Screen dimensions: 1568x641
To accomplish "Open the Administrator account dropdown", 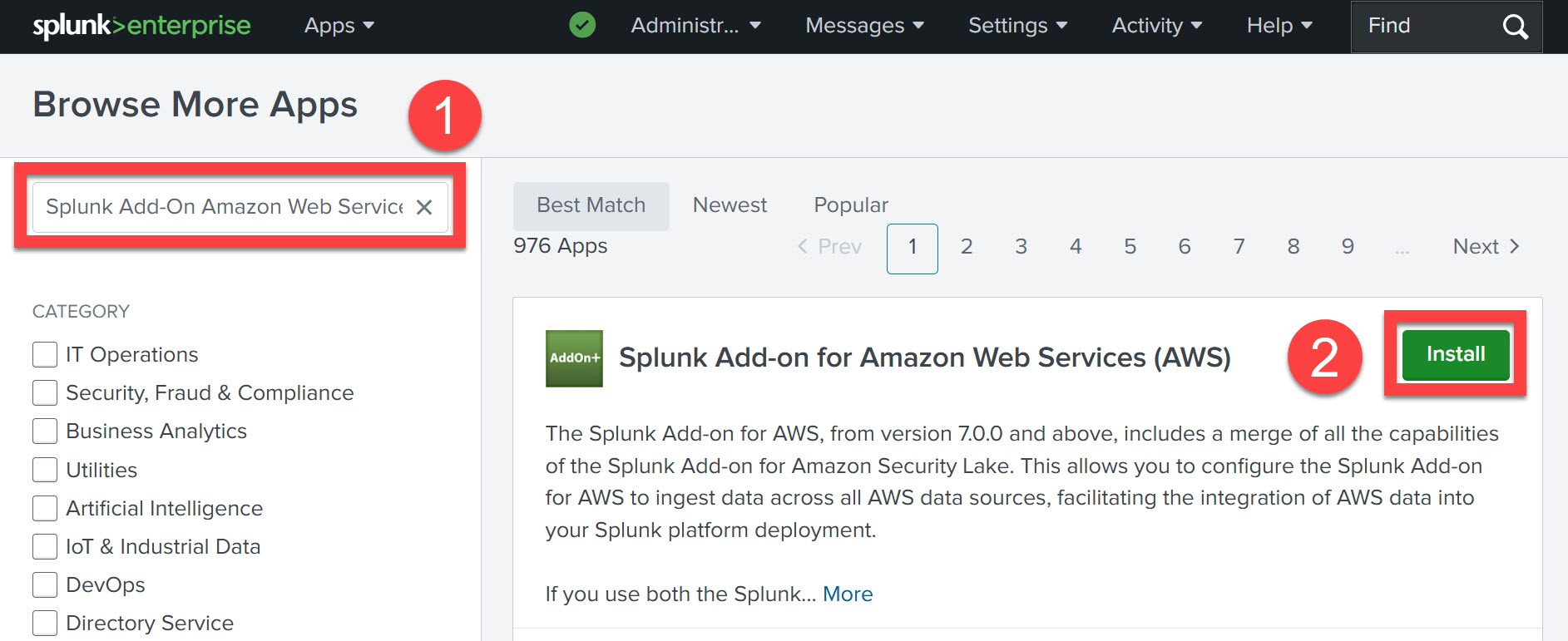I will click(695, 26).
